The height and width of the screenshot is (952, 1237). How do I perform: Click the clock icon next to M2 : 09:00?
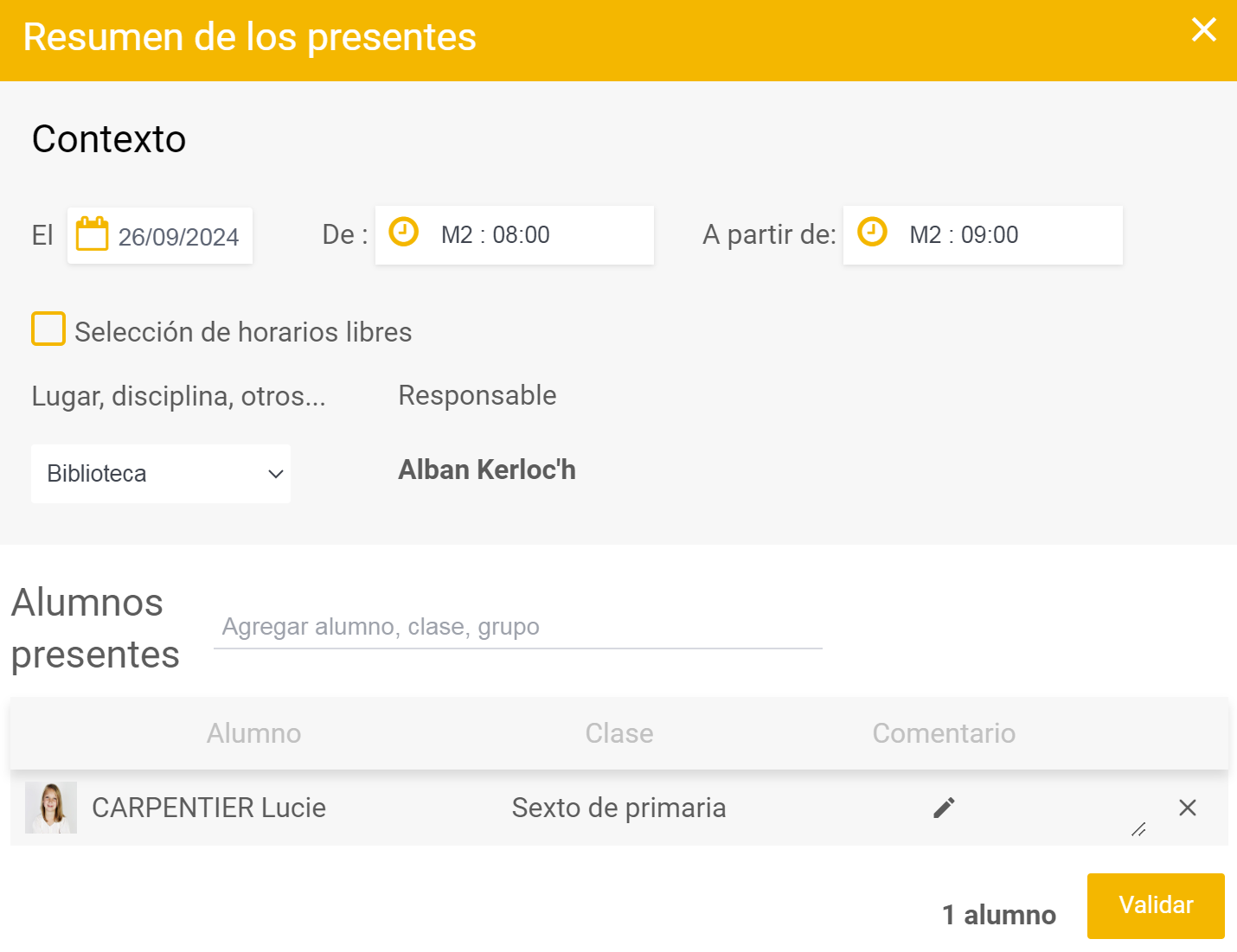click(x=872, y=233)
